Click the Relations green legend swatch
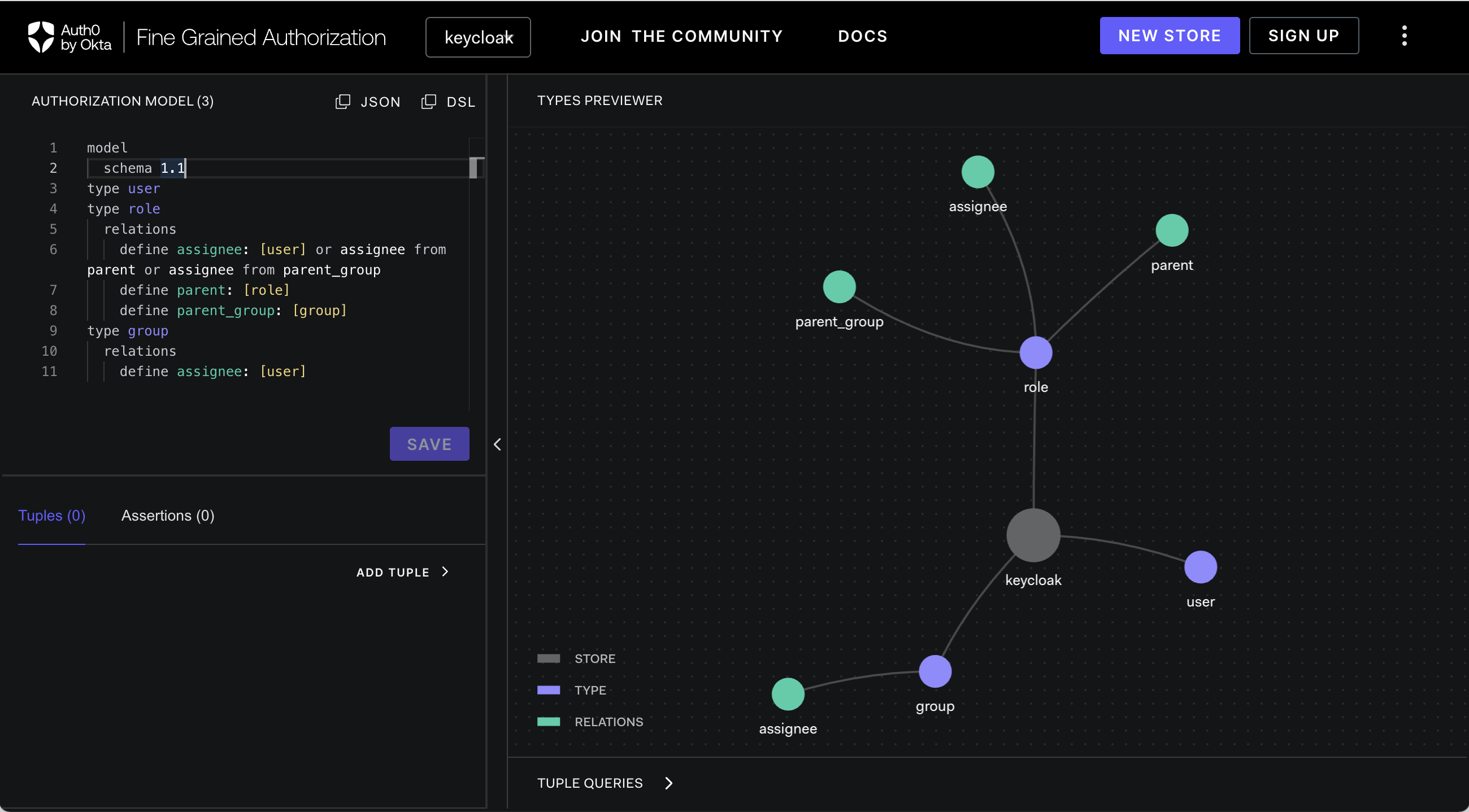Viewport: 1469px width, 812px height. coord(548,722)
